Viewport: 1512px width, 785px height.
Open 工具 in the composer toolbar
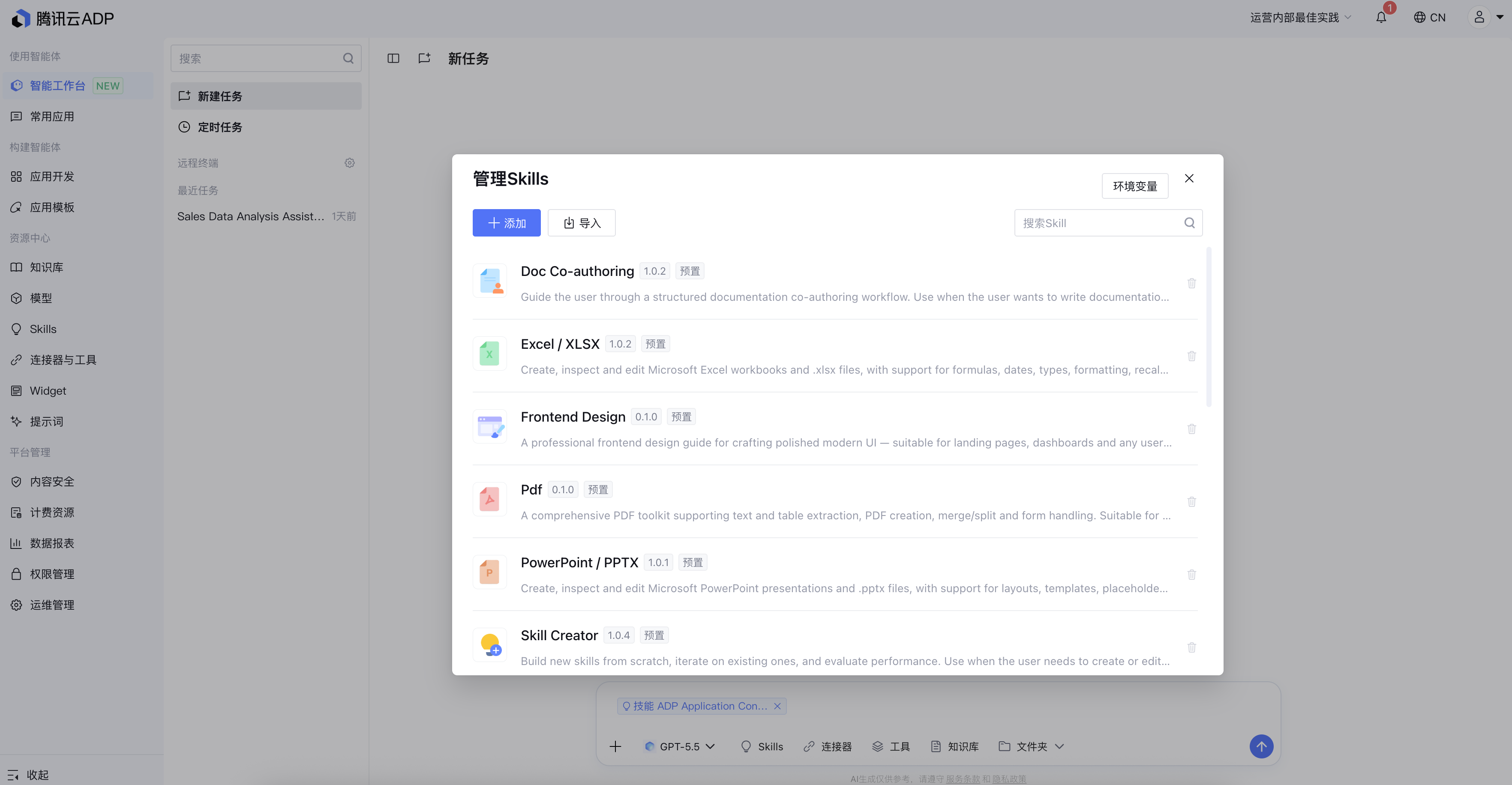[891, 746]
